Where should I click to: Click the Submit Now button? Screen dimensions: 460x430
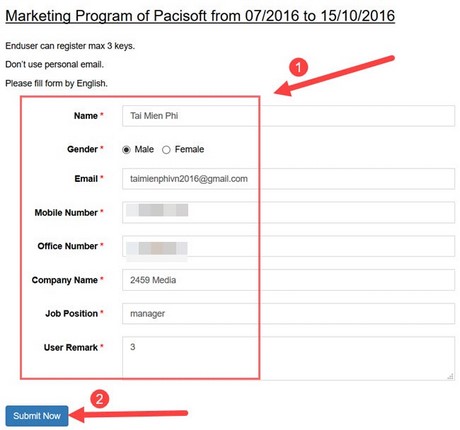tap(37, 416)
